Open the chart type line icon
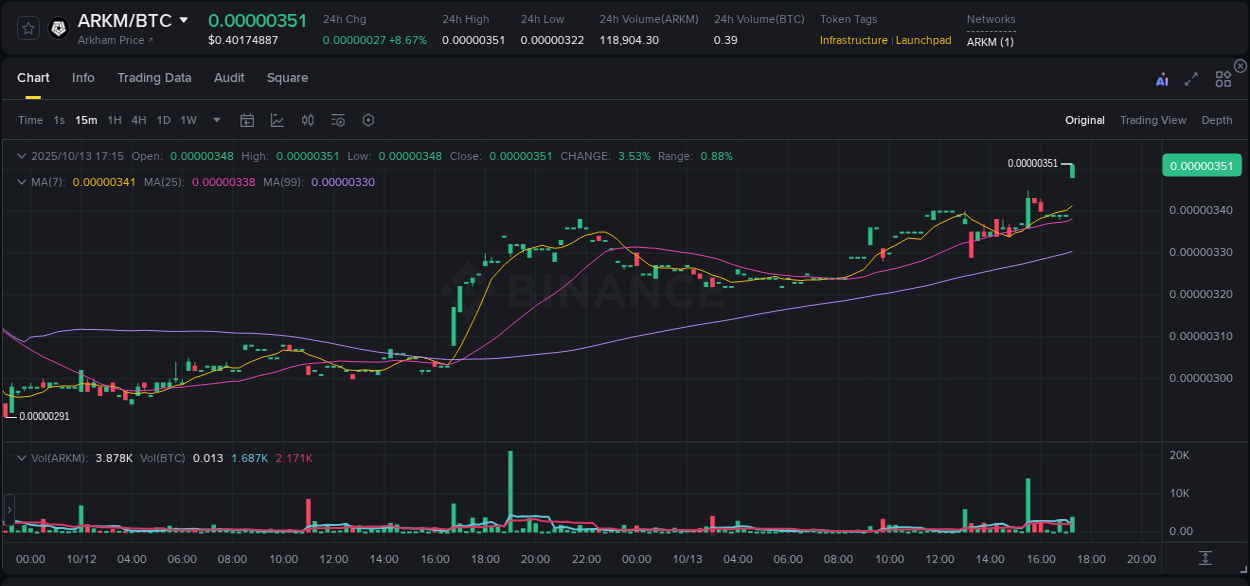This screenshot has height=586, width=1250. pos(277,120)
